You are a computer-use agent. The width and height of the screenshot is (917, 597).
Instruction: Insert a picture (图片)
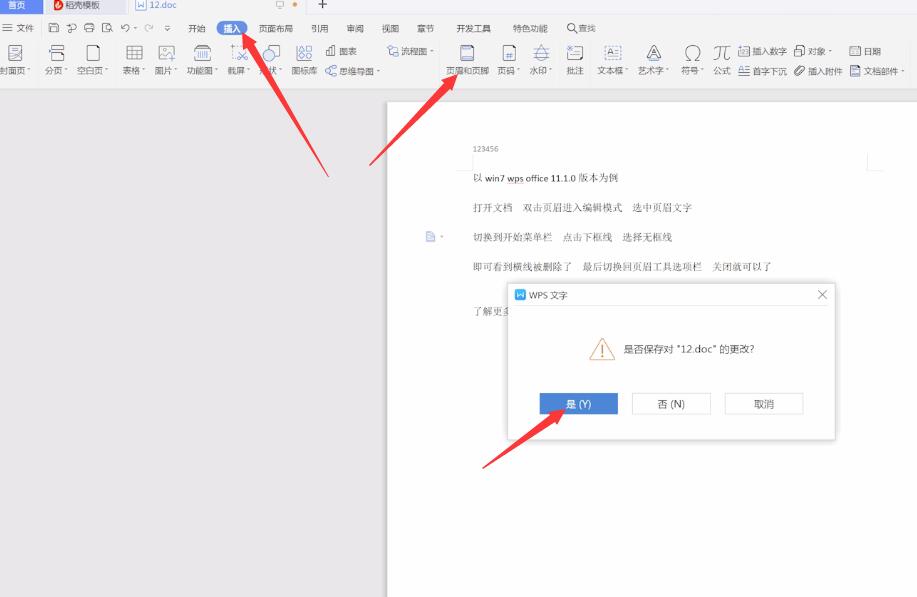click(166, 60)
